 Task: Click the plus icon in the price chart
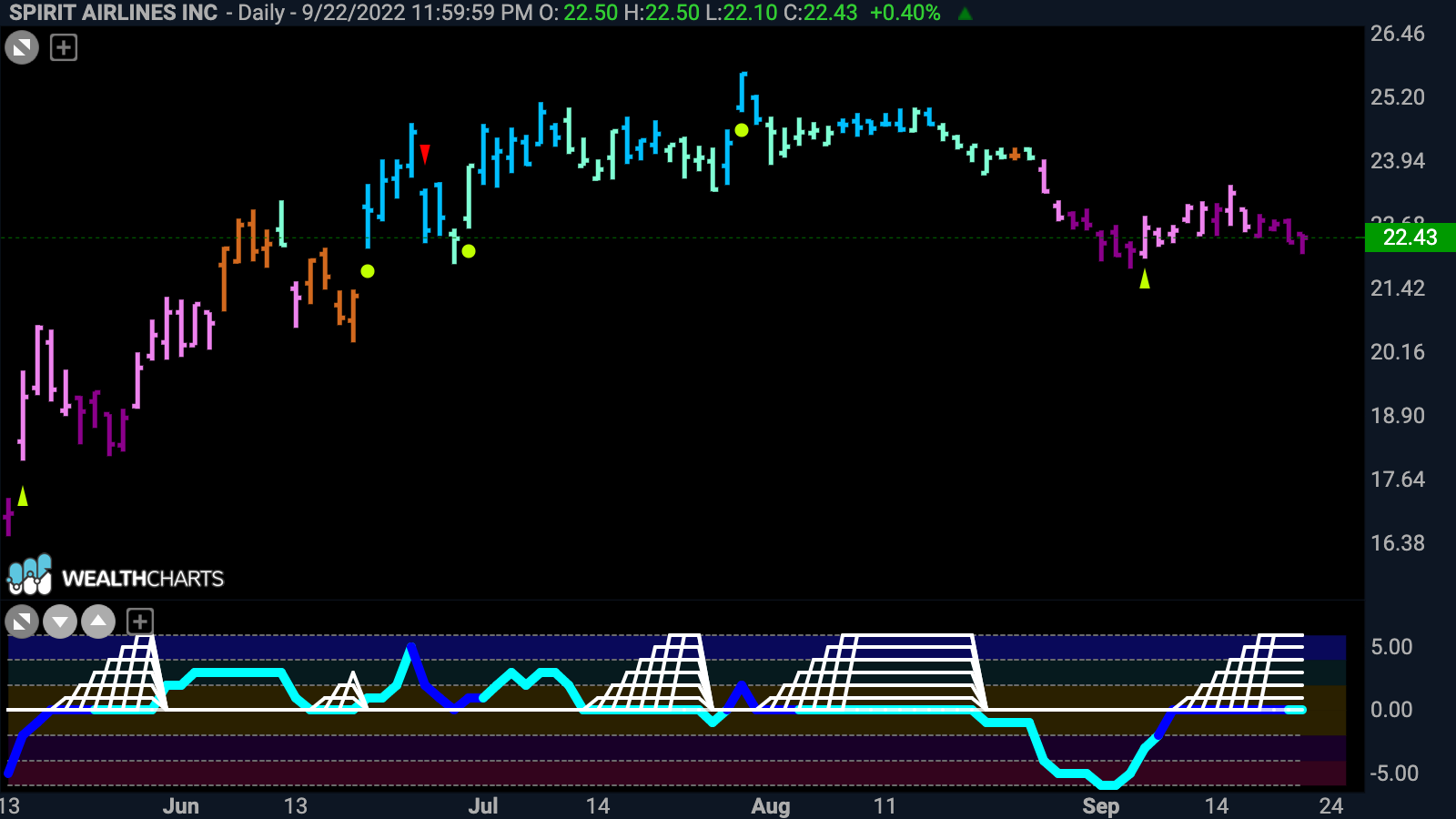click(64, 47)
